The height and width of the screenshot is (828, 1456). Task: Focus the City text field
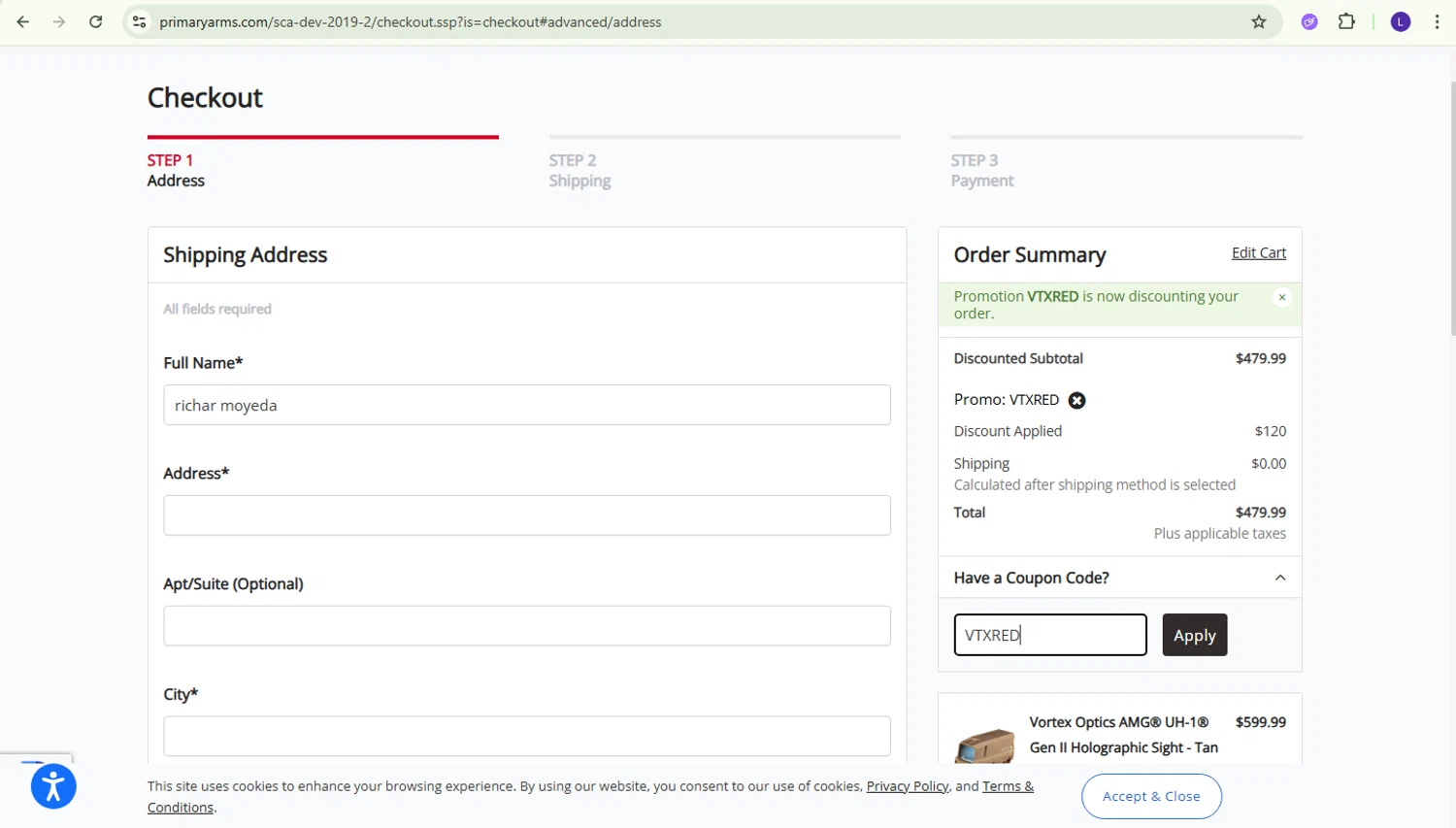click(x=527, y=736)
